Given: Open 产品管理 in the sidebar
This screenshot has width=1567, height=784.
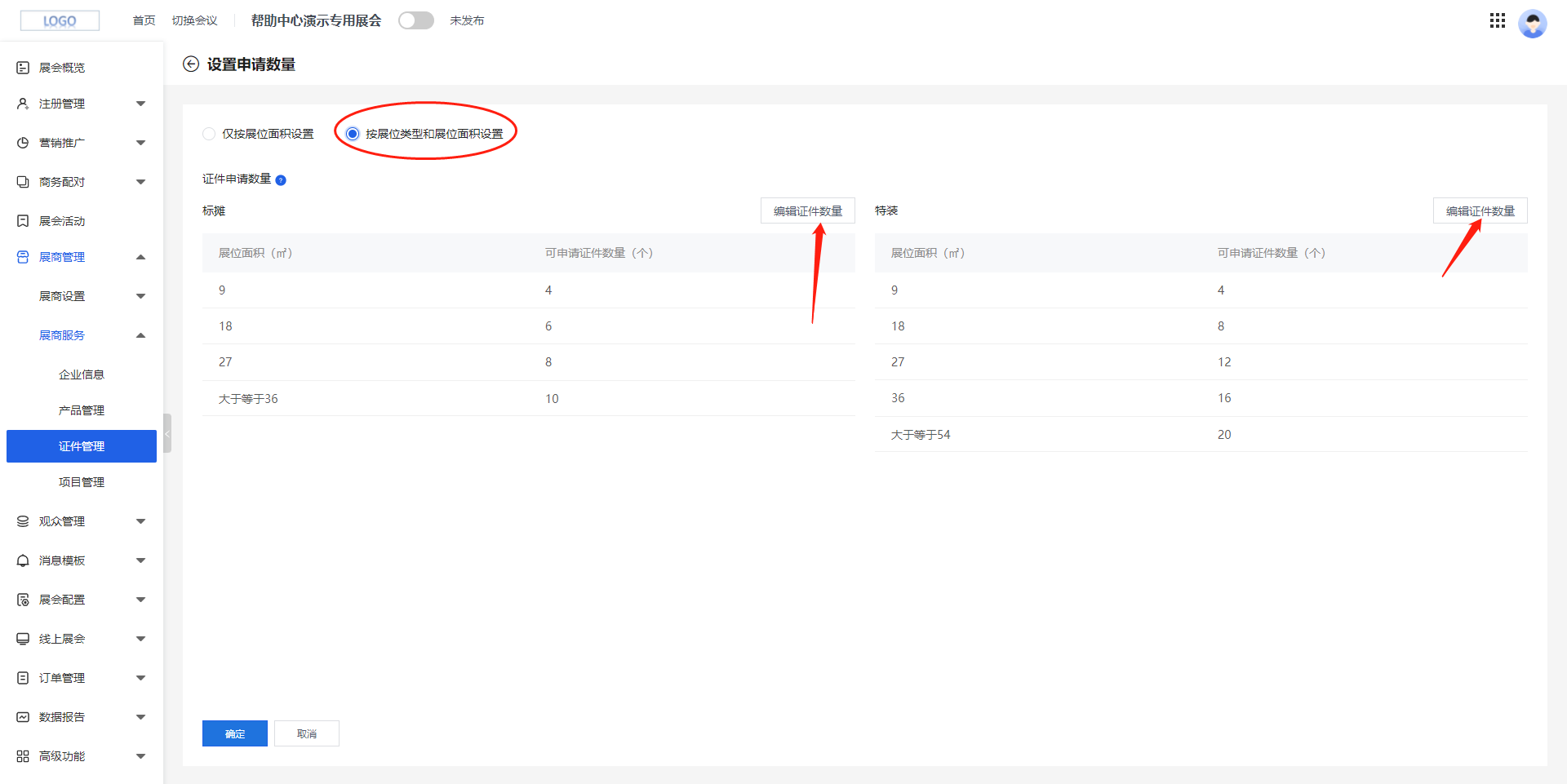Looking at the screenshot, I should (82, 410).
